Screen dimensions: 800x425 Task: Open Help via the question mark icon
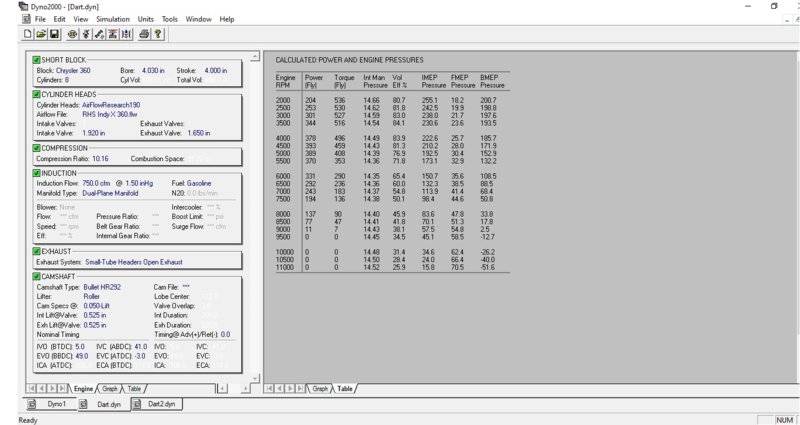[158, 34]
